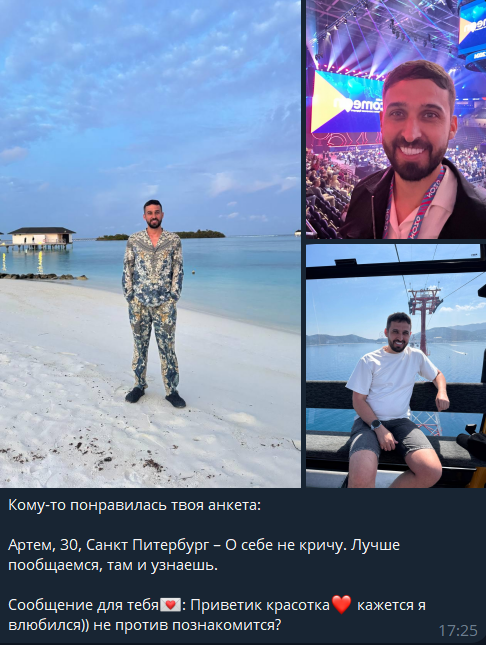Click the red cable car tower

pyautogui.click(x=424, y=318)
